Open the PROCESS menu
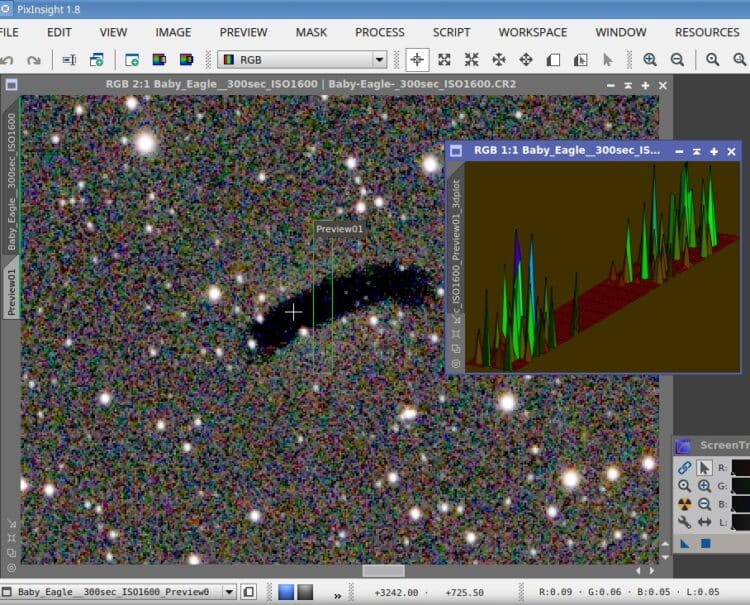This screenshot has height=605, width=750. 379,33
